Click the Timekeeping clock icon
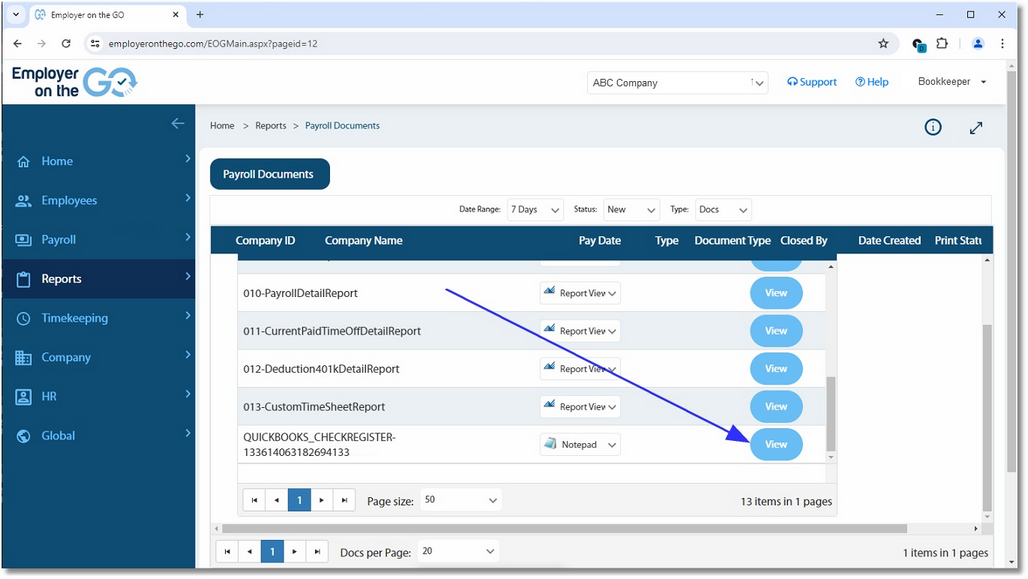Viewport: 1028px width, 579px height. pyautogui.click(x=24, y=318)
